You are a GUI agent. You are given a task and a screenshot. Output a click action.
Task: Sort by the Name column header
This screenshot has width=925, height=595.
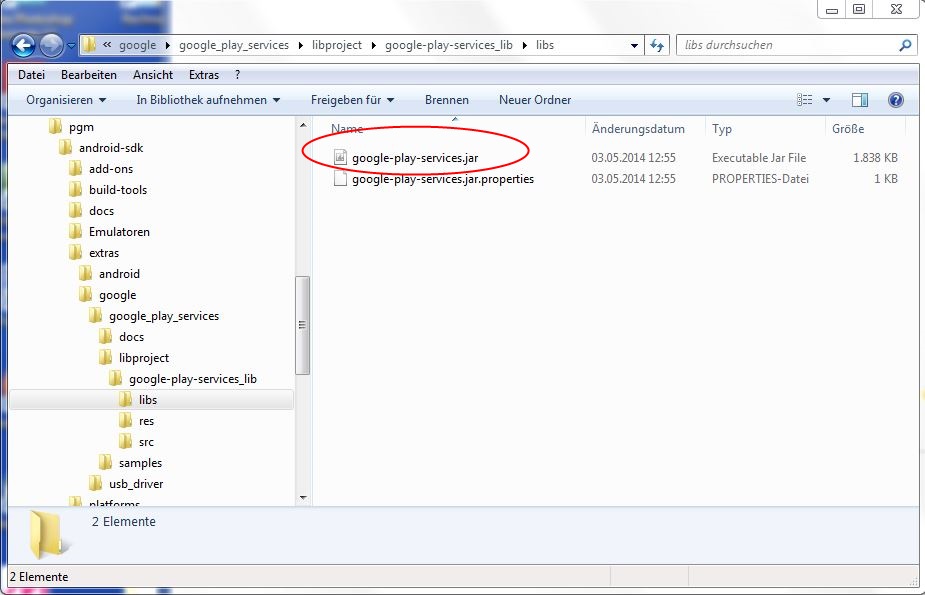(x=347, y=129)
